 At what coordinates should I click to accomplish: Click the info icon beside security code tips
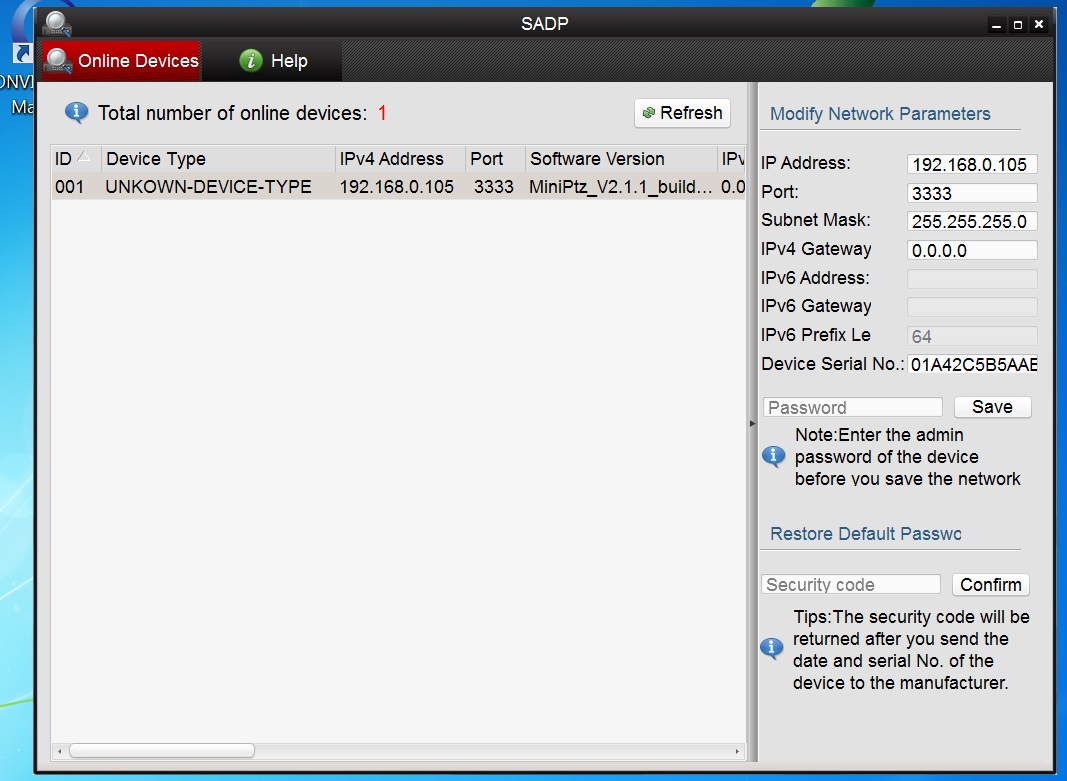point(773,649)
